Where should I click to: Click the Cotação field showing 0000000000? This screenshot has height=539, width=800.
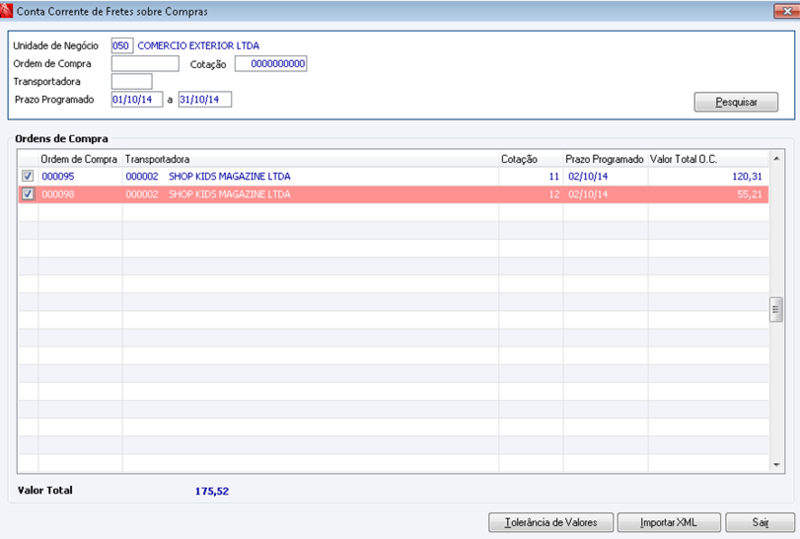point(271,64)
